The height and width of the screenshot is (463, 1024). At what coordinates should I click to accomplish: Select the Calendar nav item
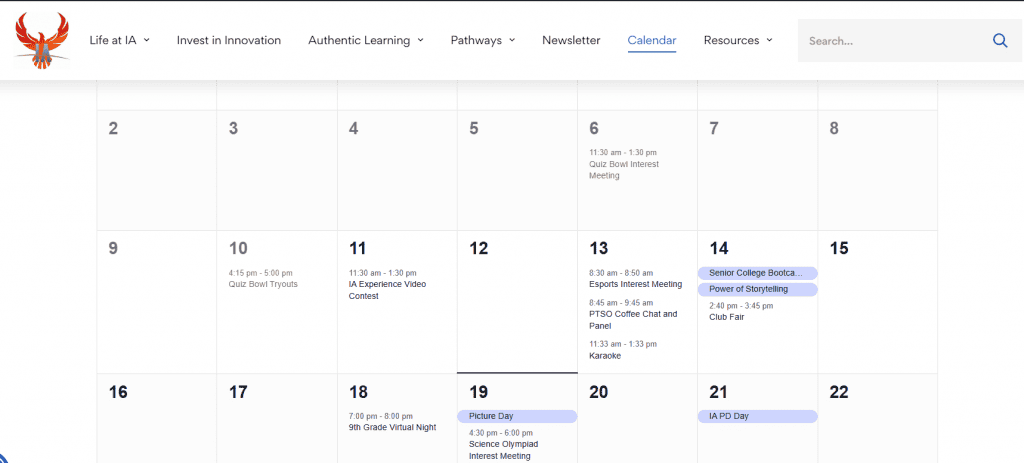click(x=652, y=40)
